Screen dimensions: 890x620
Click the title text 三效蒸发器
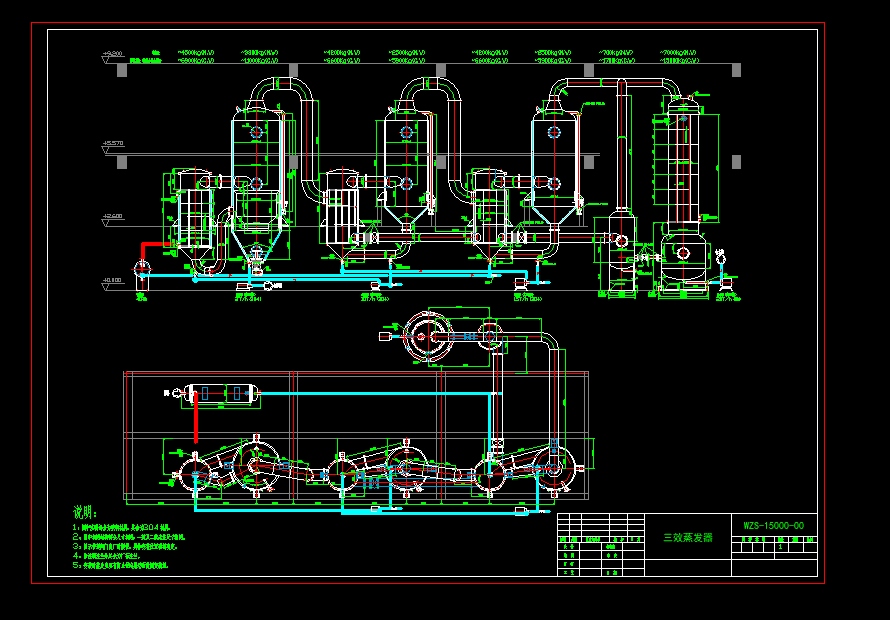[x=688, y=537]
